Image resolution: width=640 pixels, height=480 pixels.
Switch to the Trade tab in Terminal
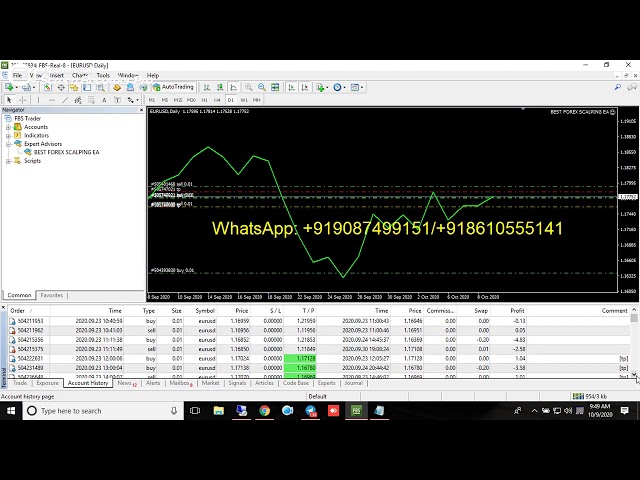[x=21, y=383]
